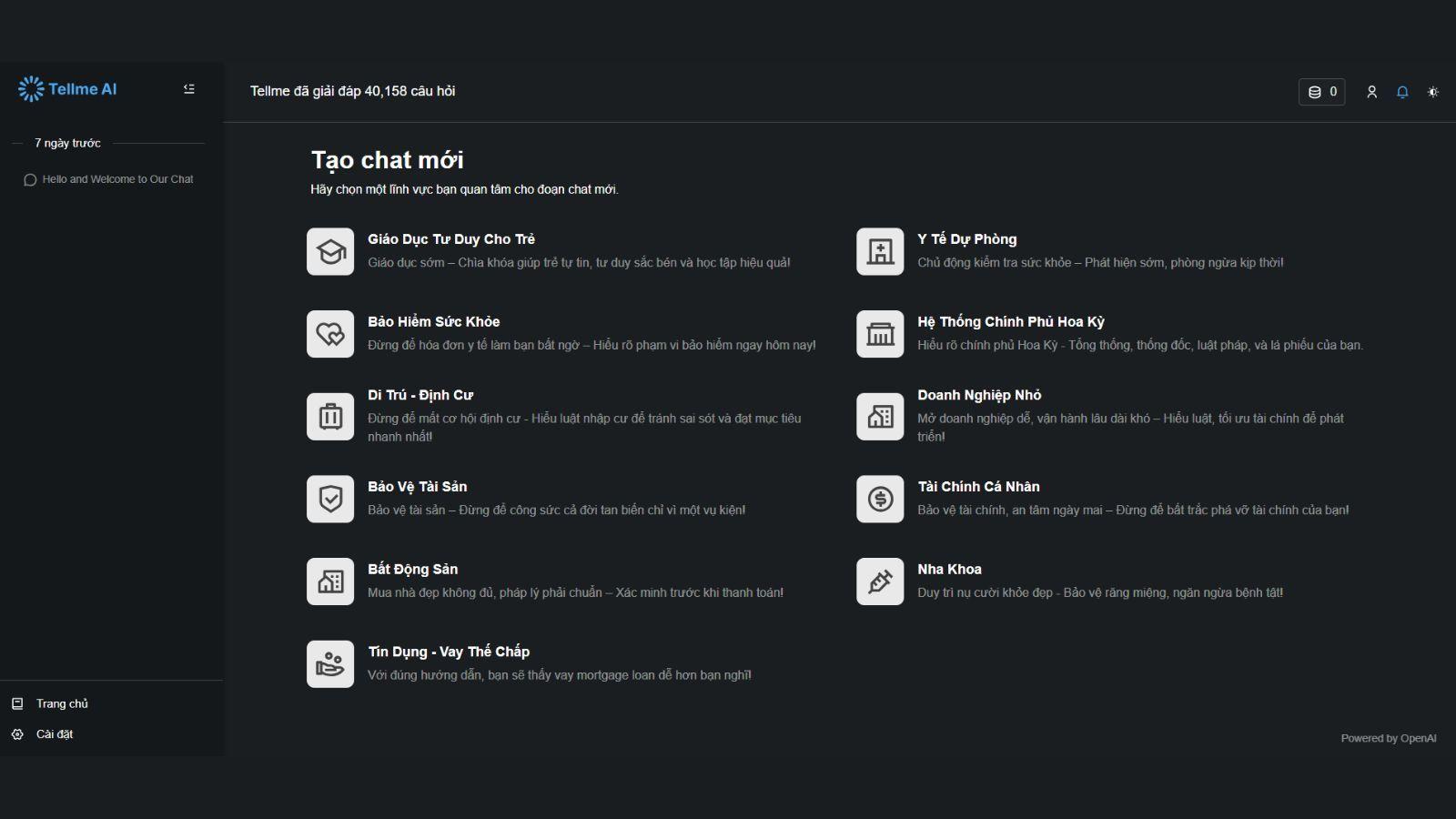Open the notifications bell
The image size is (1456, 819).
coord(1402,92)
